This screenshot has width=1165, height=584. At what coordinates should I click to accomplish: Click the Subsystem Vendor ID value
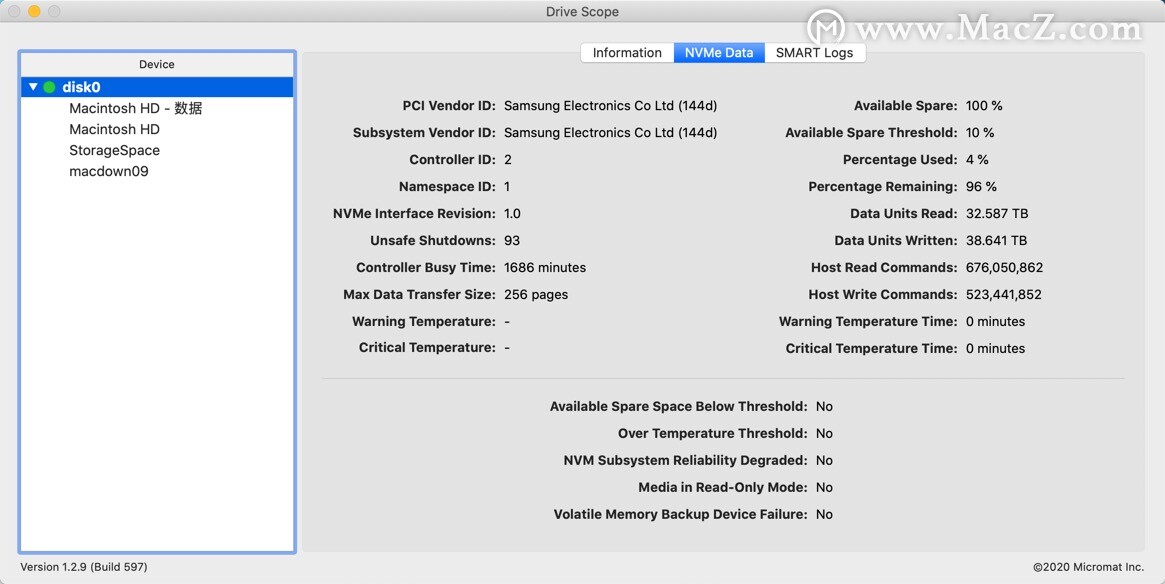tap(611, 132)
